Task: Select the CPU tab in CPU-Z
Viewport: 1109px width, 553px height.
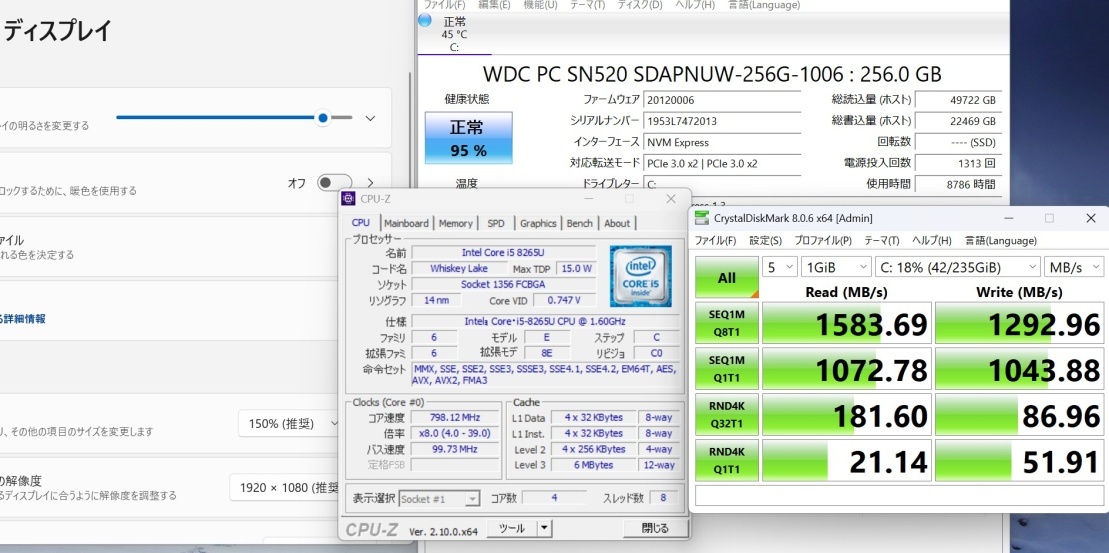Action: (361, 222)
